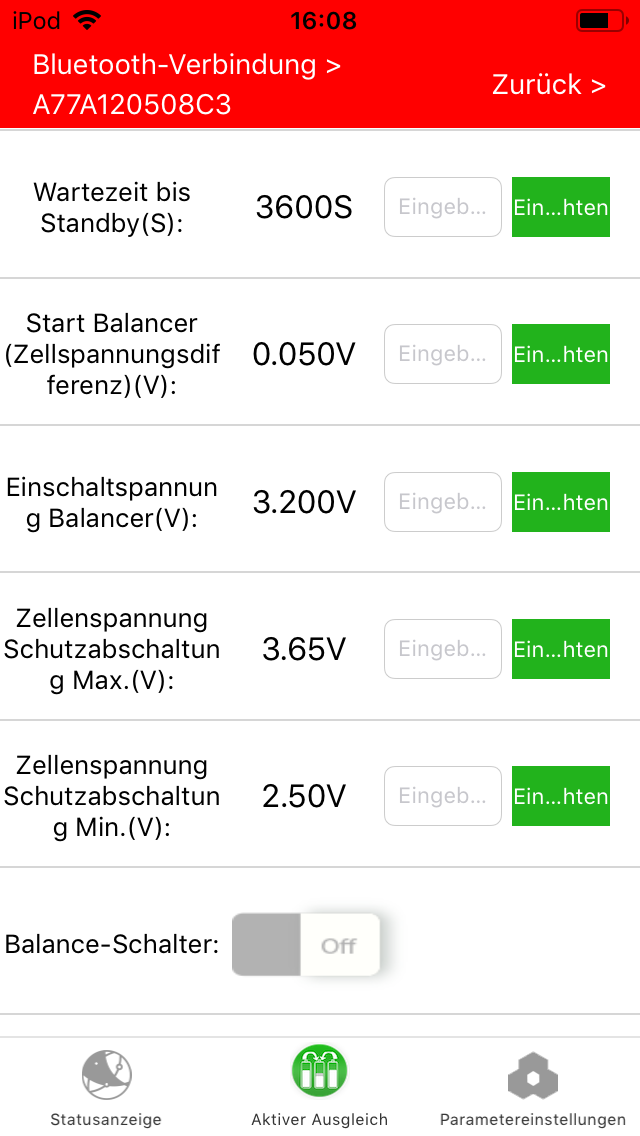
Task: Open the Parametereinstellungen hexagon icon
Action: pos(532,1077)
